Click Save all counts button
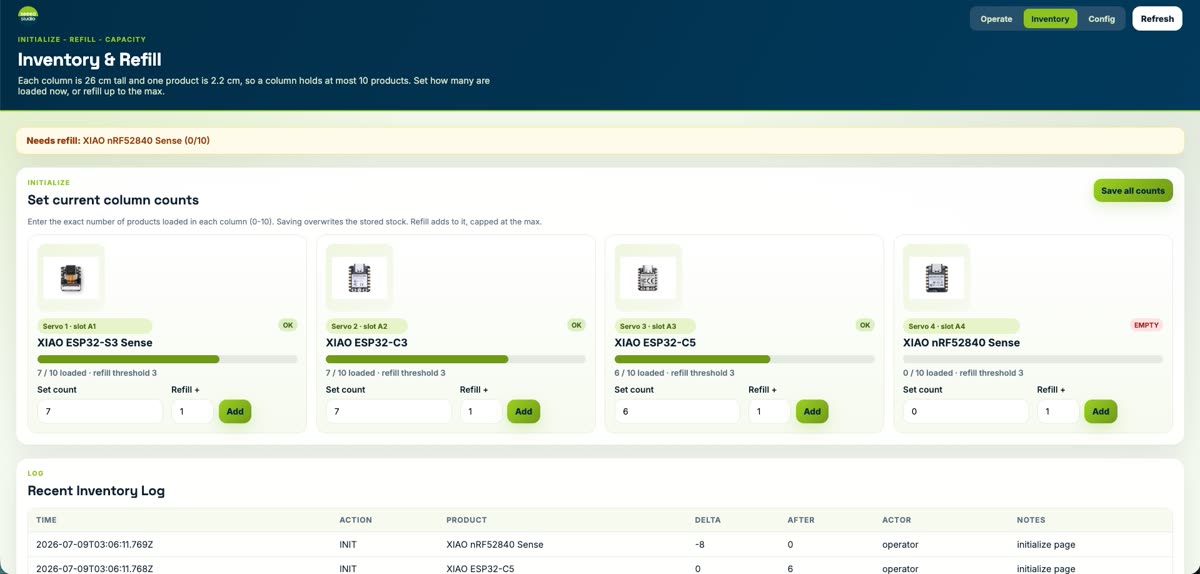 pyautogui.click(x=1133, y=191)
